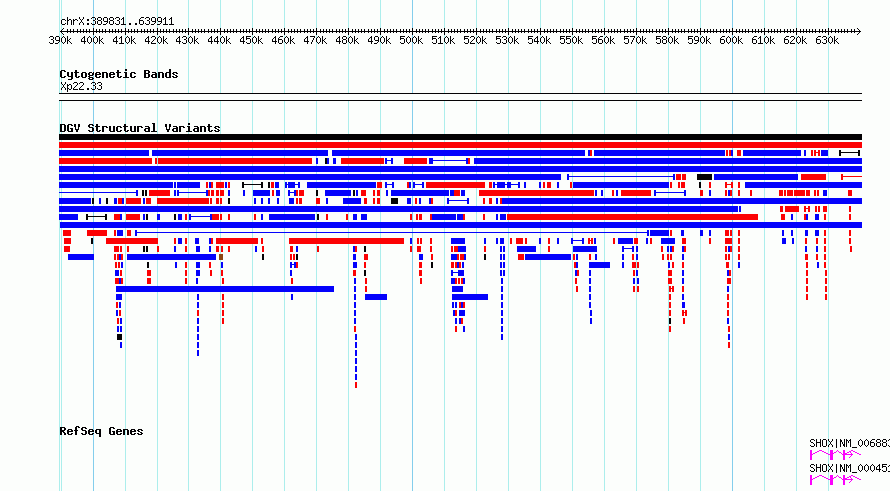This screenshot has width=890, height=491.
Task: Select the red variant spanning 530k to 608k
Action: pyautogui.click(x=632, y=217)
